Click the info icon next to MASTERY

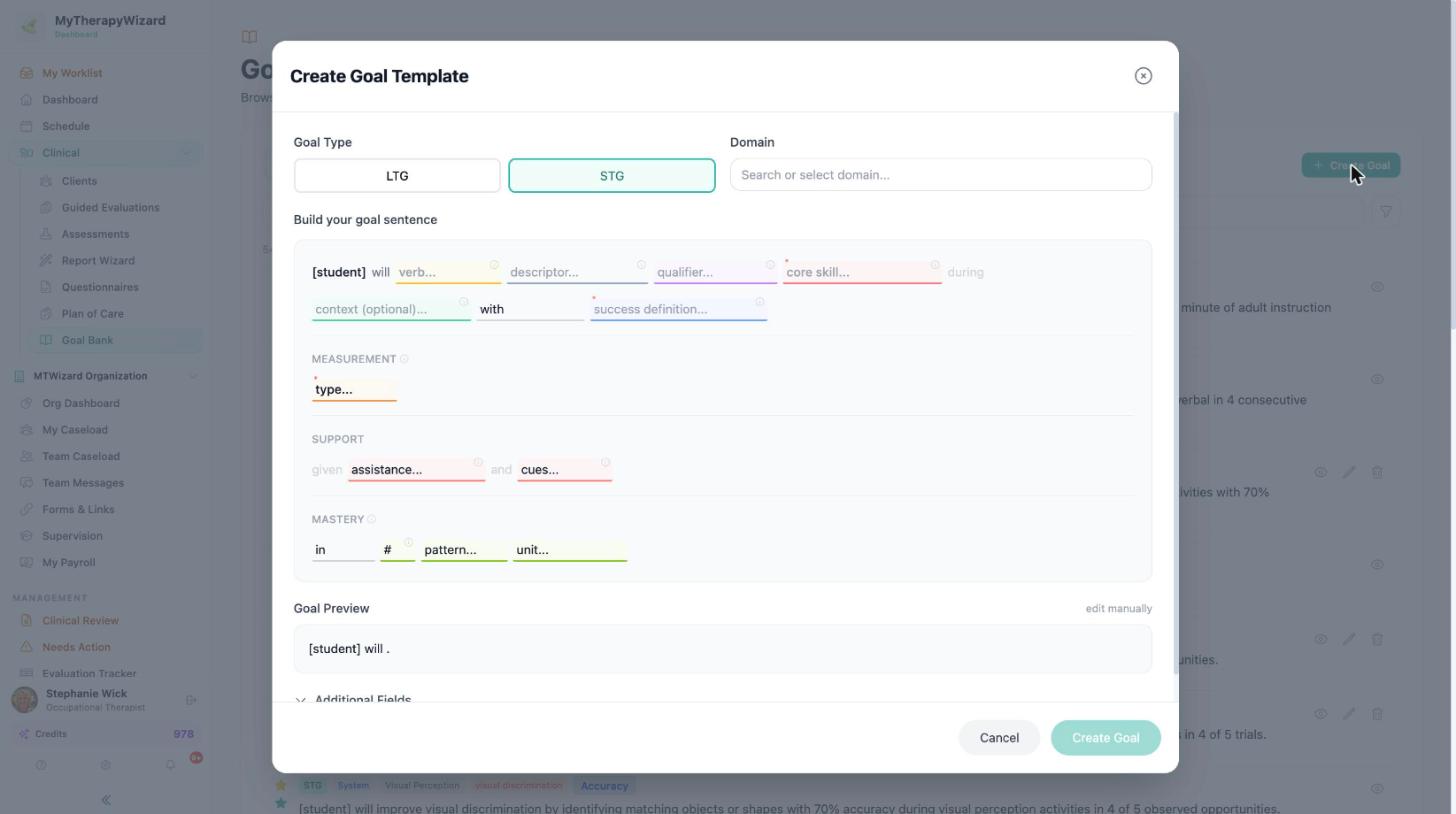[371, 519]
